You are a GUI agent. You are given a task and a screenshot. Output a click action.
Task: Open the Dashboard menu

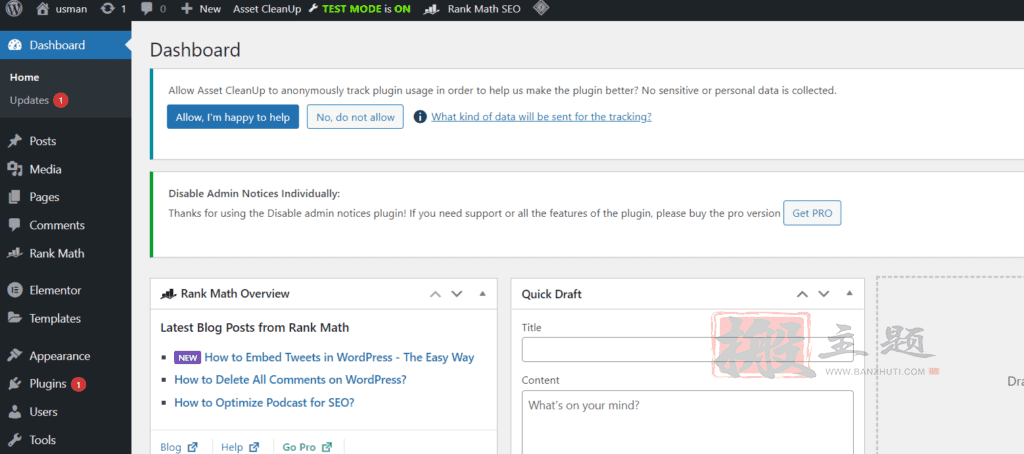click(65, 45)
